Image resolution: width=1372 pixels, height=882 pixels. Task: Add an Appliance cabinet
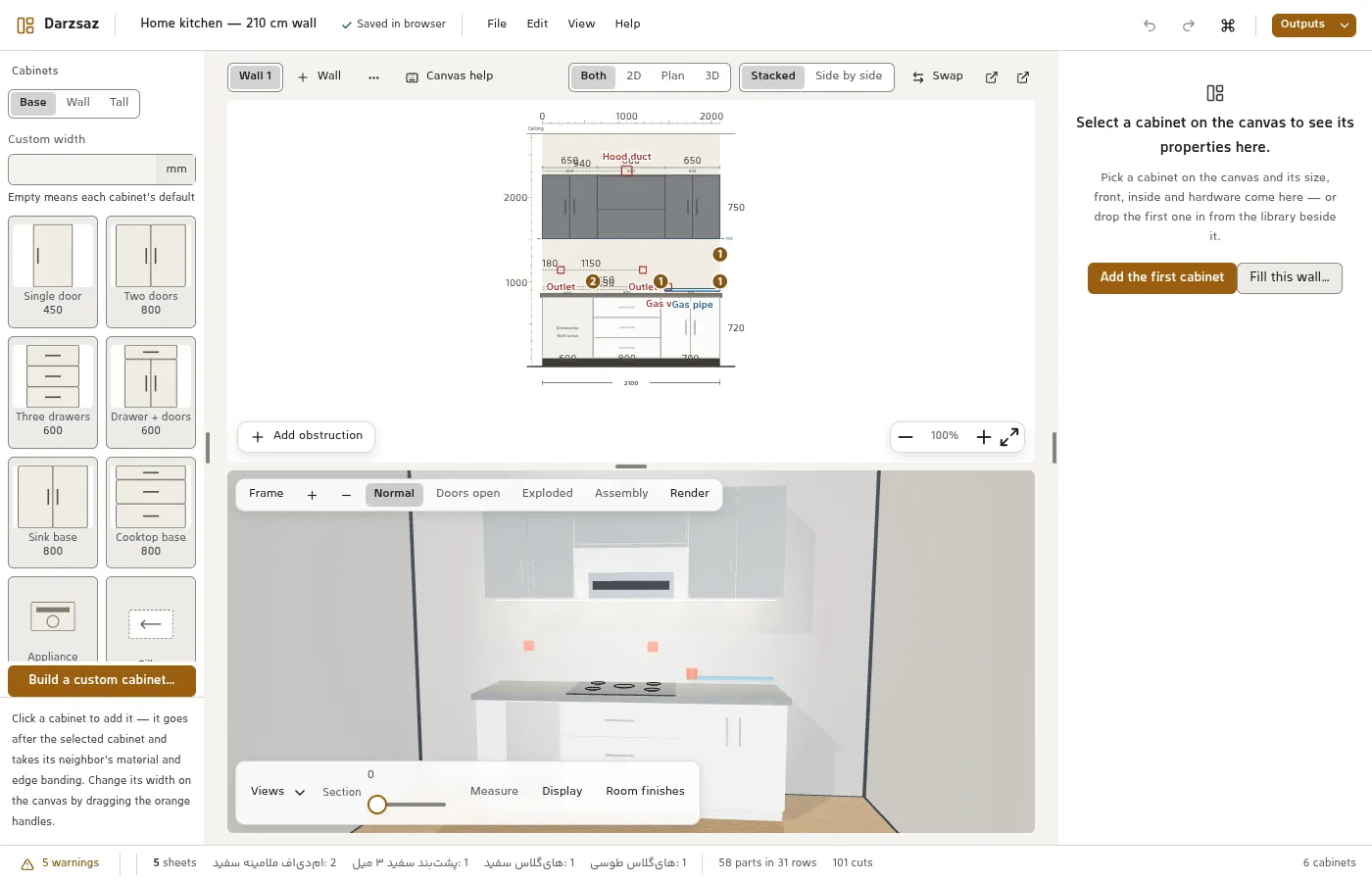(53, 619)
